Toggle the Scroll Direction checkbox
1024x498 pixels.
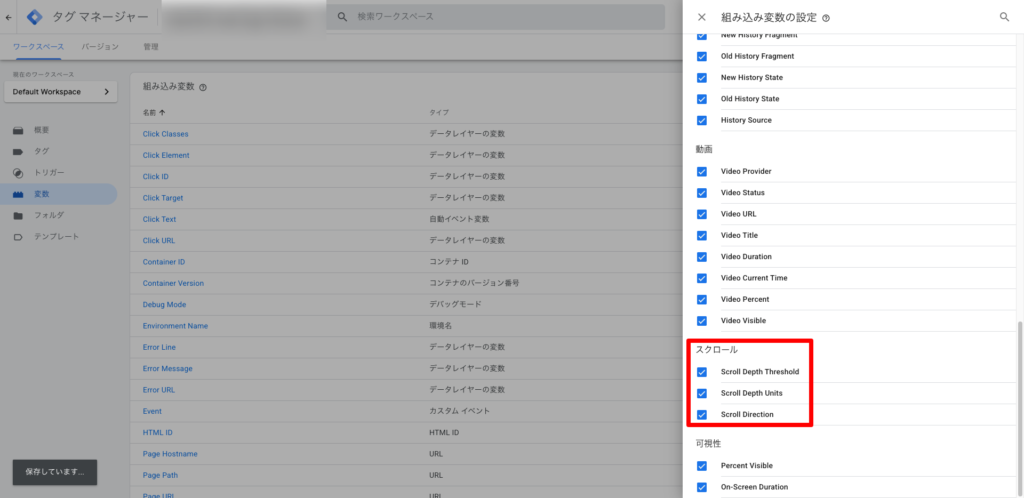[702, 414]
